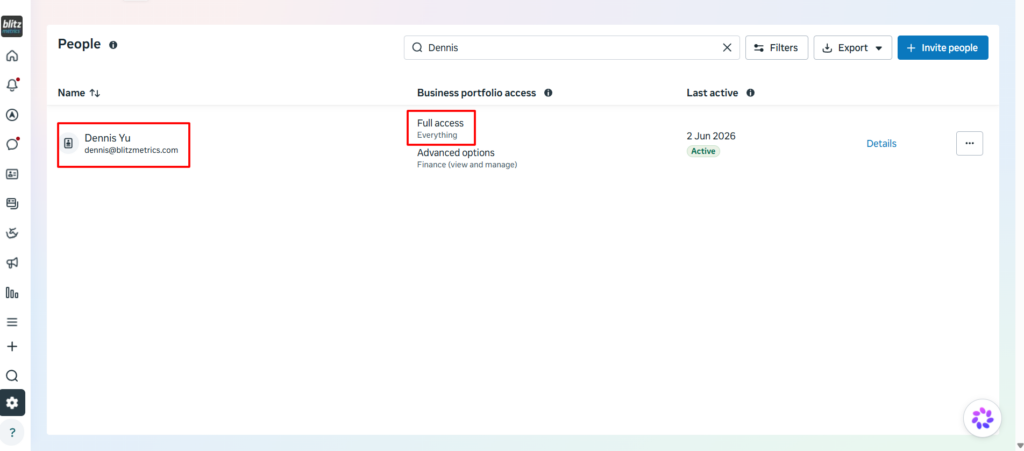Image resolution: width=1024 pixels, height=451 pixels.
Task: Clear the Dennis search with X icon
Action: pos(727,48)
